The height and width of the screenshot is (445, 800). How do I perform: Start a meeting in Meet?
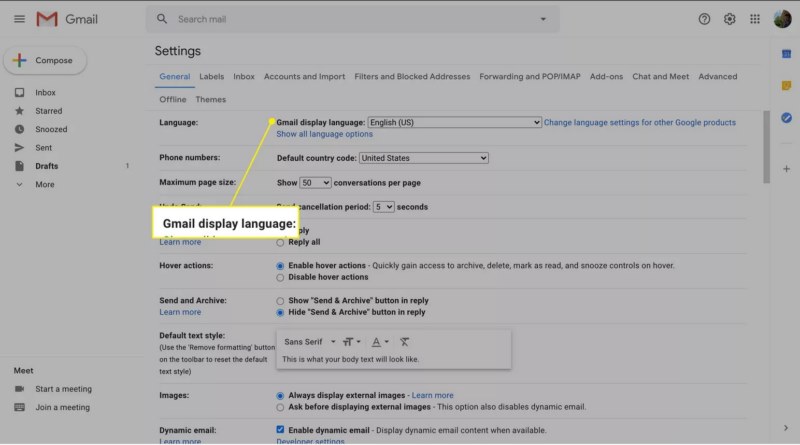(x=63, y=389)
